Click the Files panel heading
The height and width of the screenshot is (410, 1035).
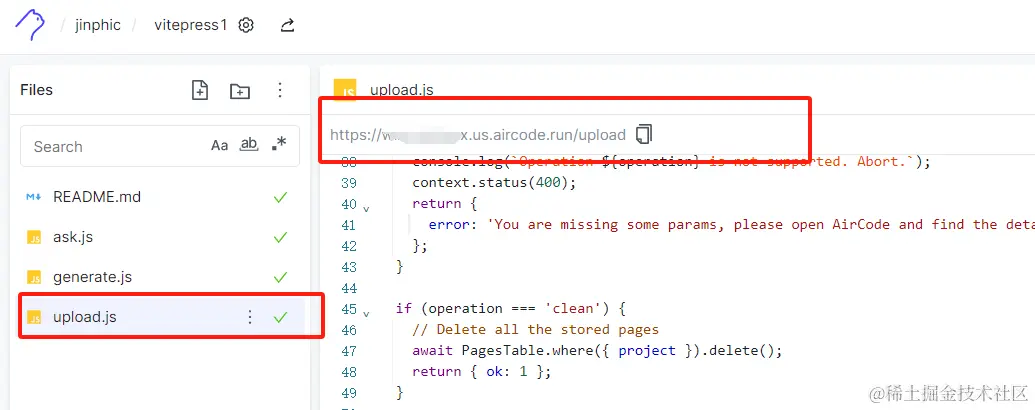click(x=36, y=90)
